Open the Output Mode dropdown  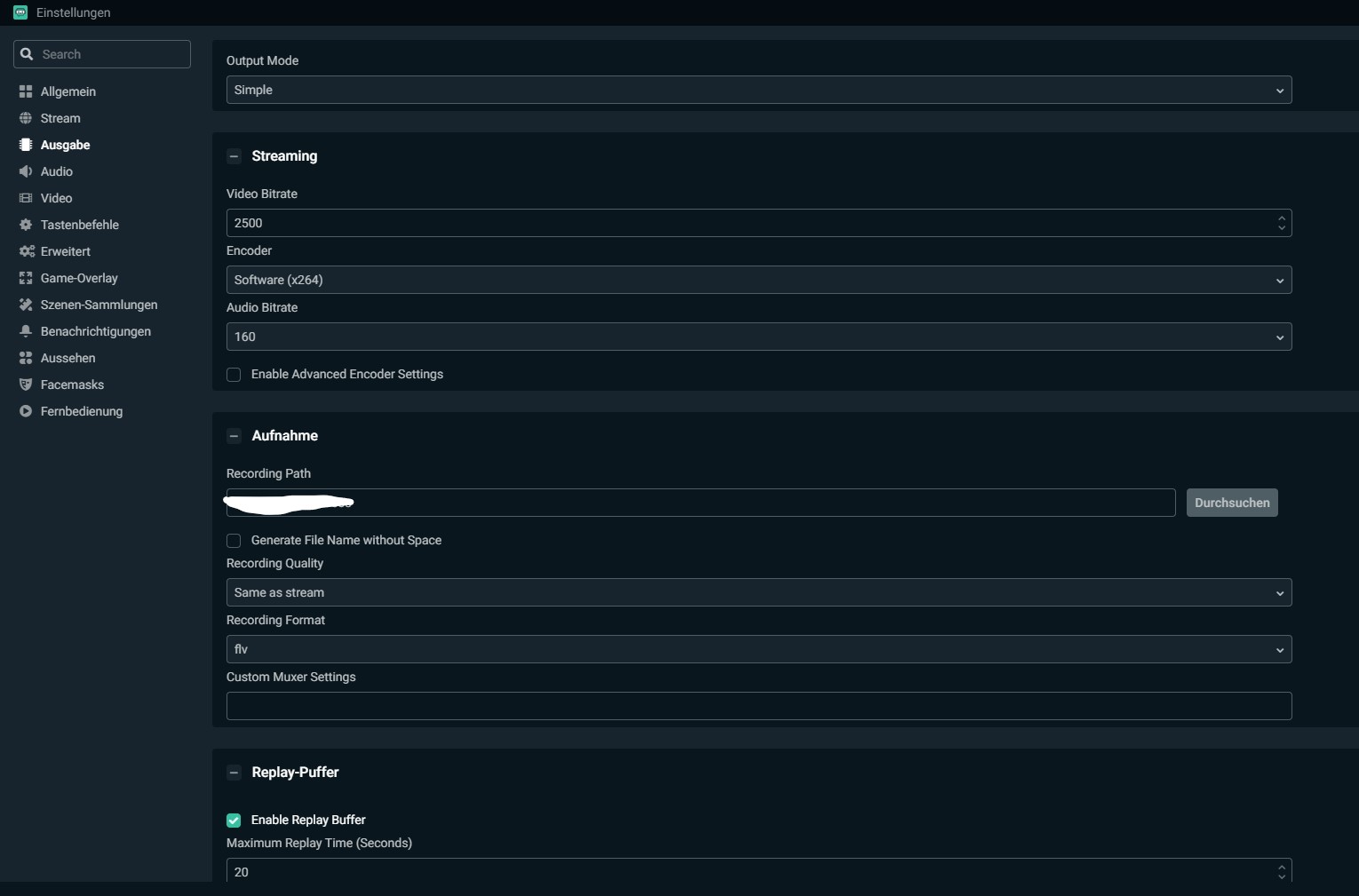click(759, 90)
